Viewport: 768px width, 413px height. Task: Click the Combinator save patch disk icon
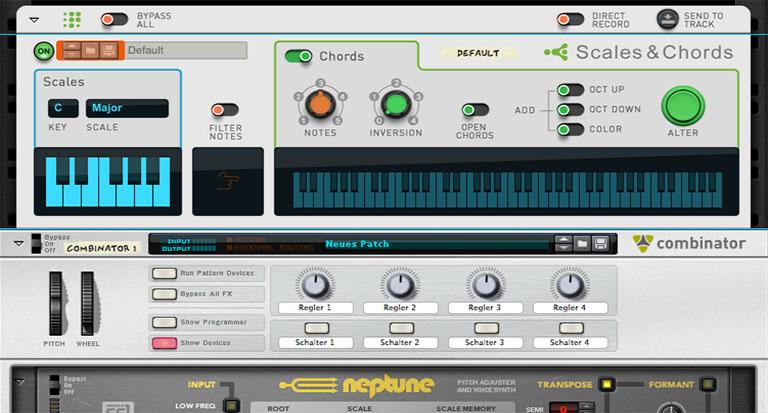coord(600,243)
